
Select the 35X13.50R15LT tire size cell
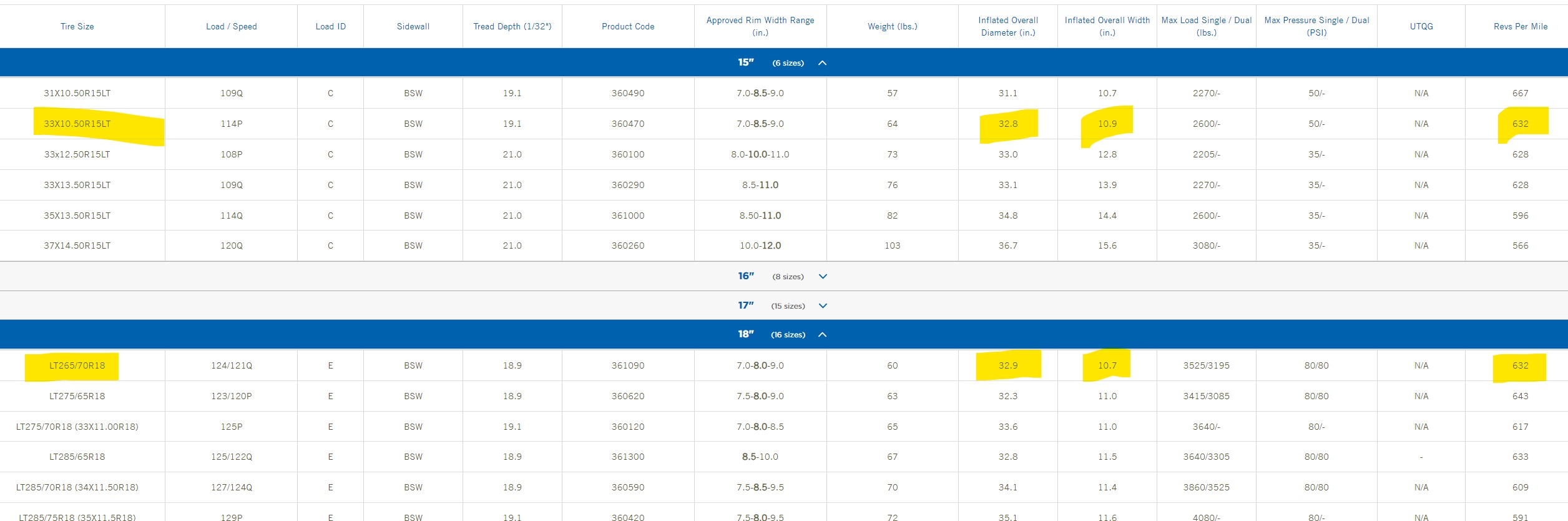coord(77,216)
